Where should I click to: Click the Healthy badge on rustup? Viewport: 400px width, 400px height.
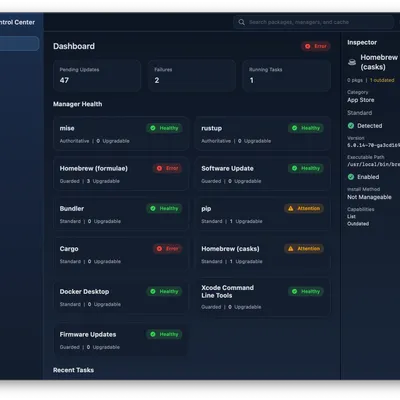coord(306,128)
